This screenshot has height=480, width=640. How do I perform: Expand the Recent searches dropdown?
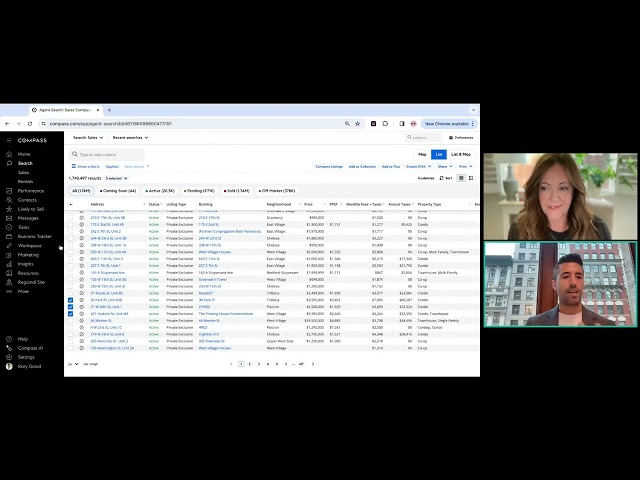[x=130, y=138]
